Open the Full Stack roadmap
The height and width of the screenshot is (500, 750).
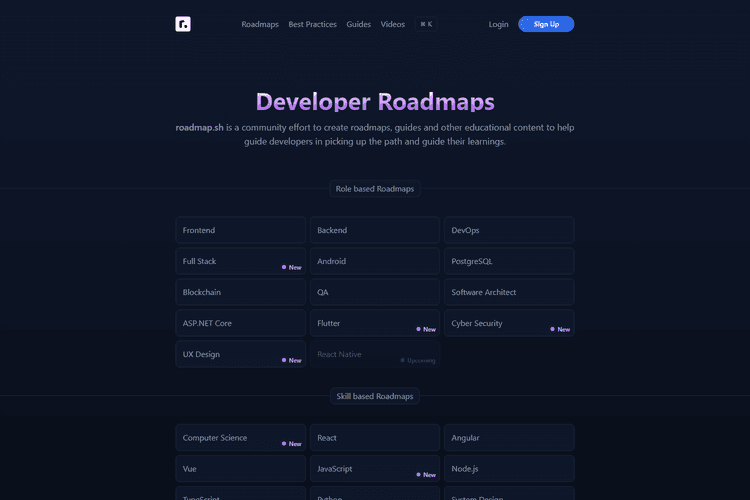[241, 261]
